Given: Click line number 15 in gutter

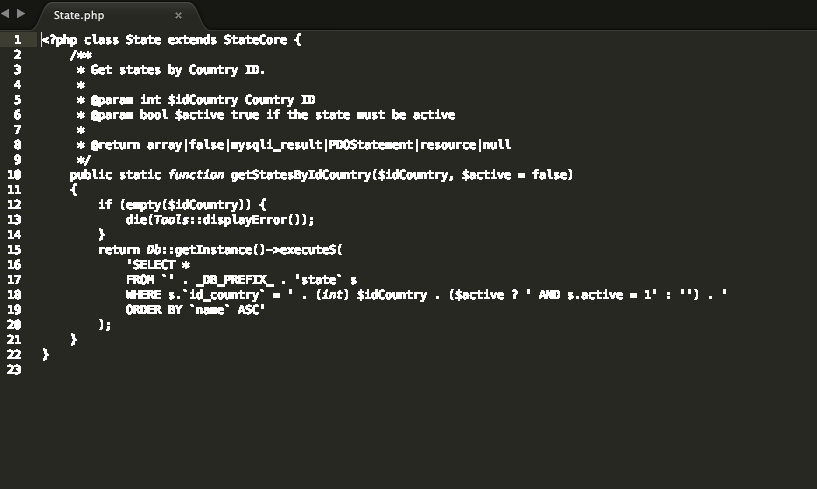Looking at the screenshot, I should tap(14, 250).
